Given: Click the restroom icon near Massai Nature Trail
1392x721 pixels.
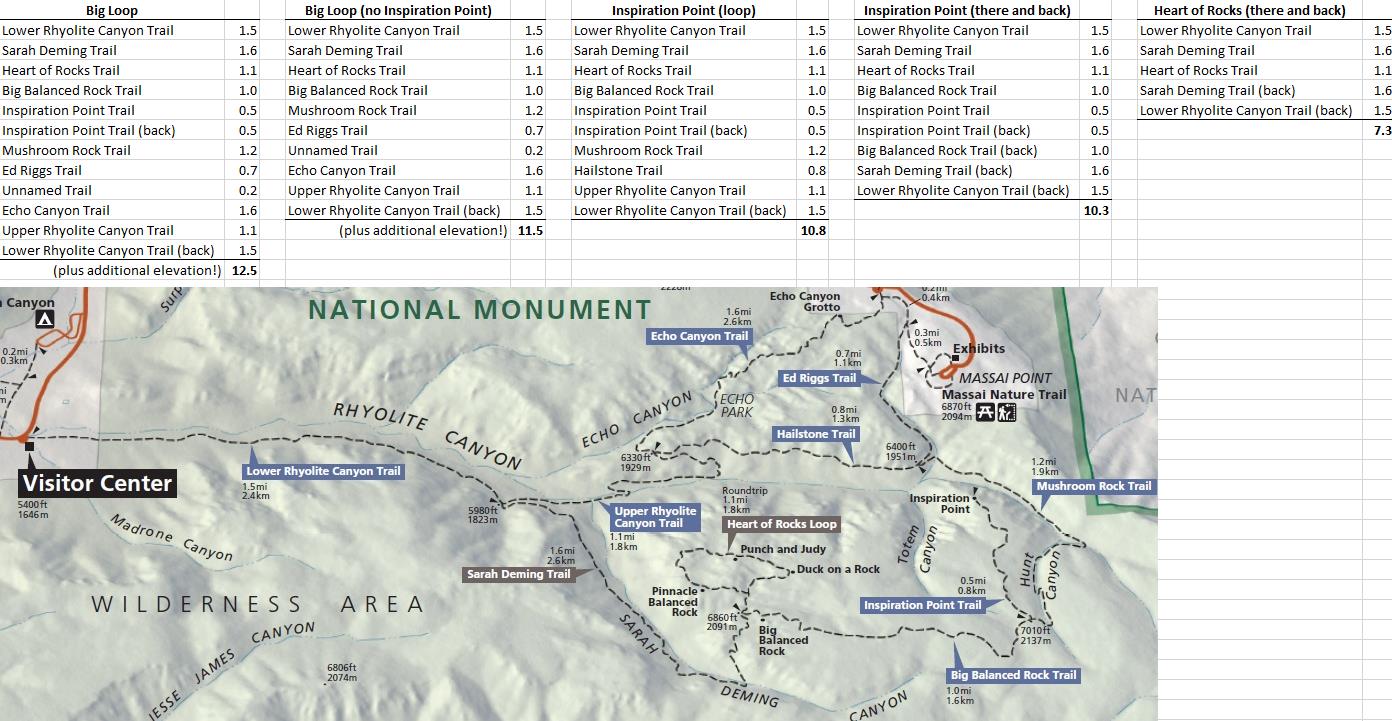Looking at the screenshot, I should 1005,413.
